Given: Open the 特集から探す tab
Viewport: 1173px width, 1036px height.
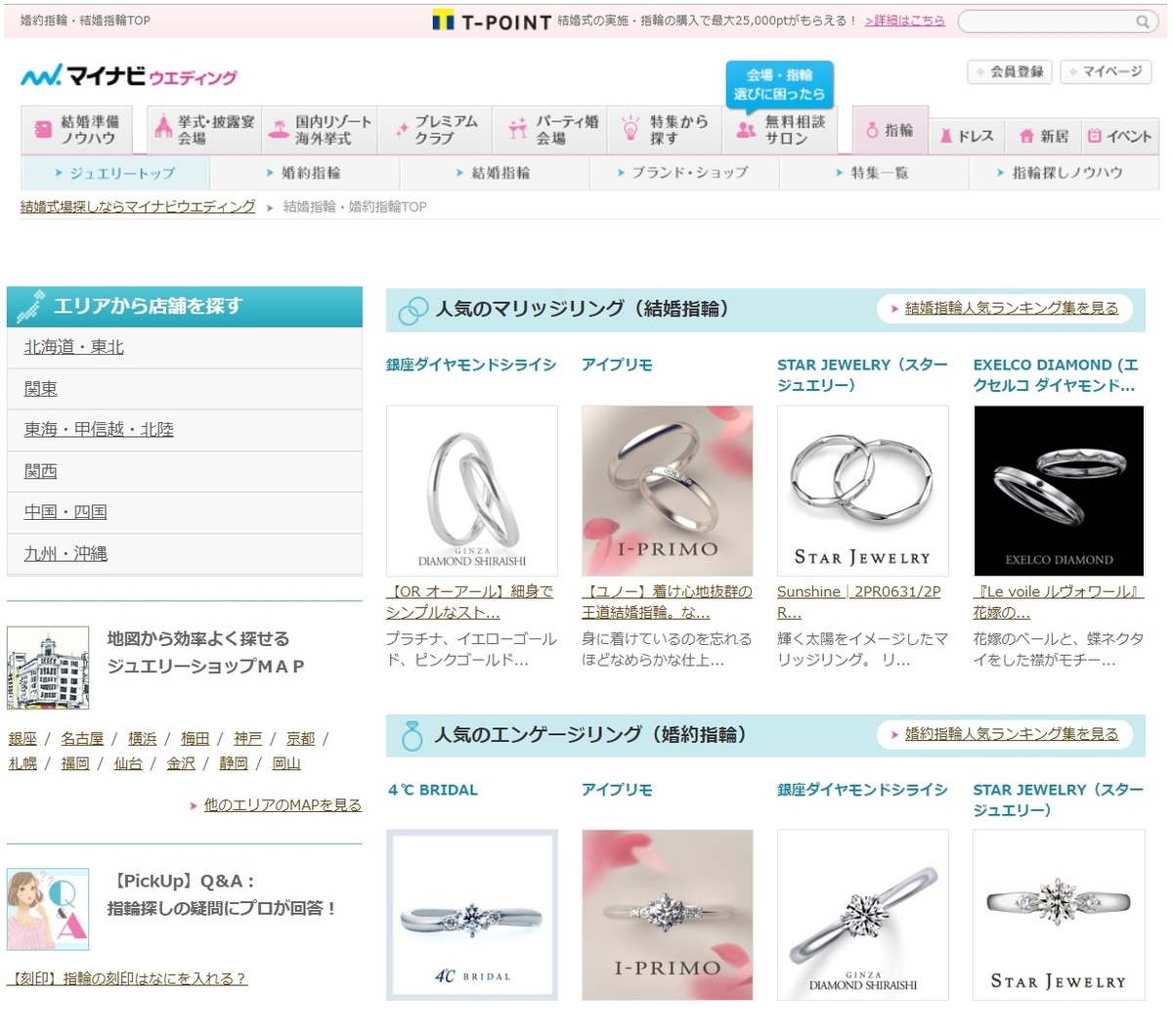Looking at the screenshot, I should coord(665,129).
